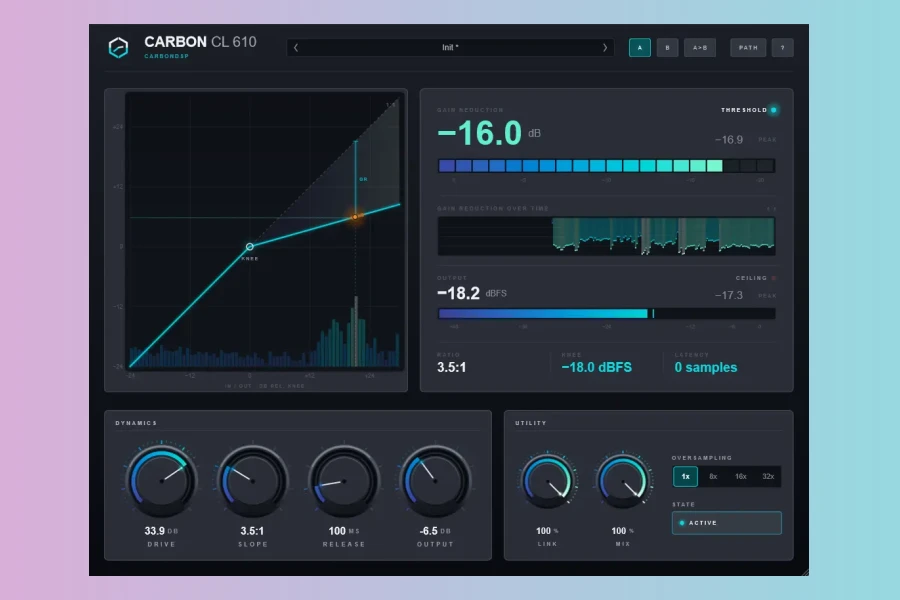The width and height of the screenshot is (900, 600).
Task: Go to the next preset with right chevron
Action: pyautogui.click(x=605, y=48)
